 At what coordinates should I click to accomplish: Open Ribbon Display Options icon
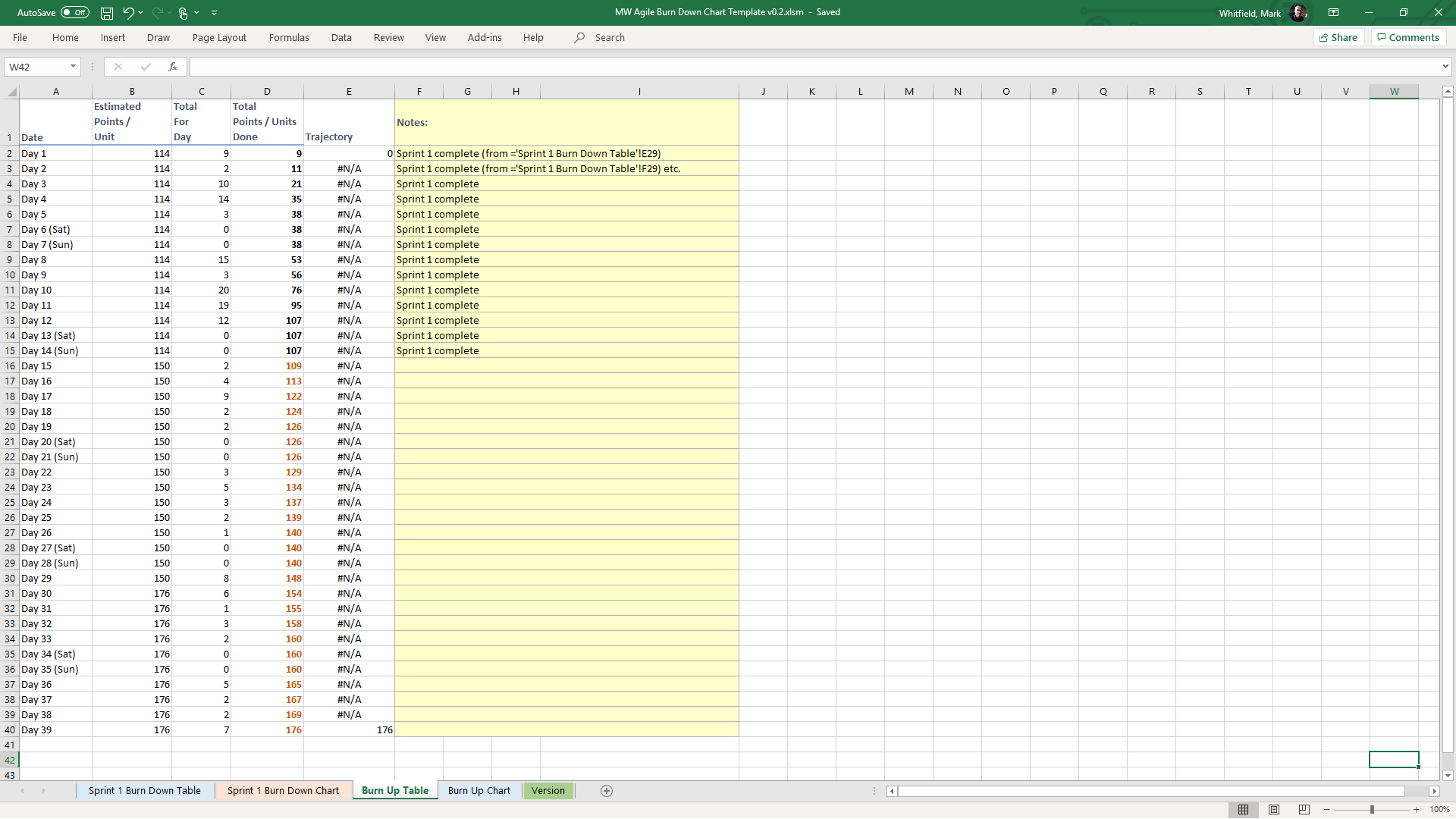coord(1333,12)
